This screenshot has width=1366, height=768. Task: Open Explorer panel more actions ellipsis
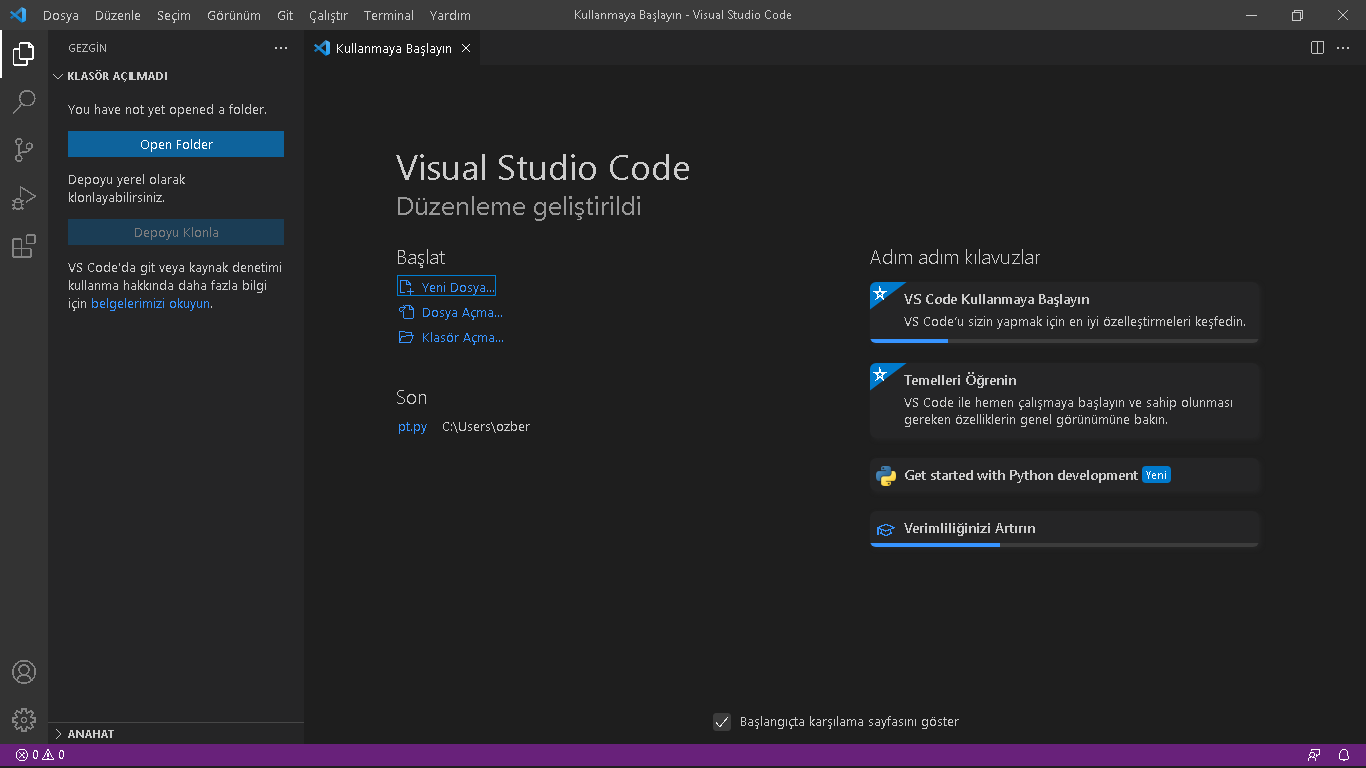click(x=281, y=48)
